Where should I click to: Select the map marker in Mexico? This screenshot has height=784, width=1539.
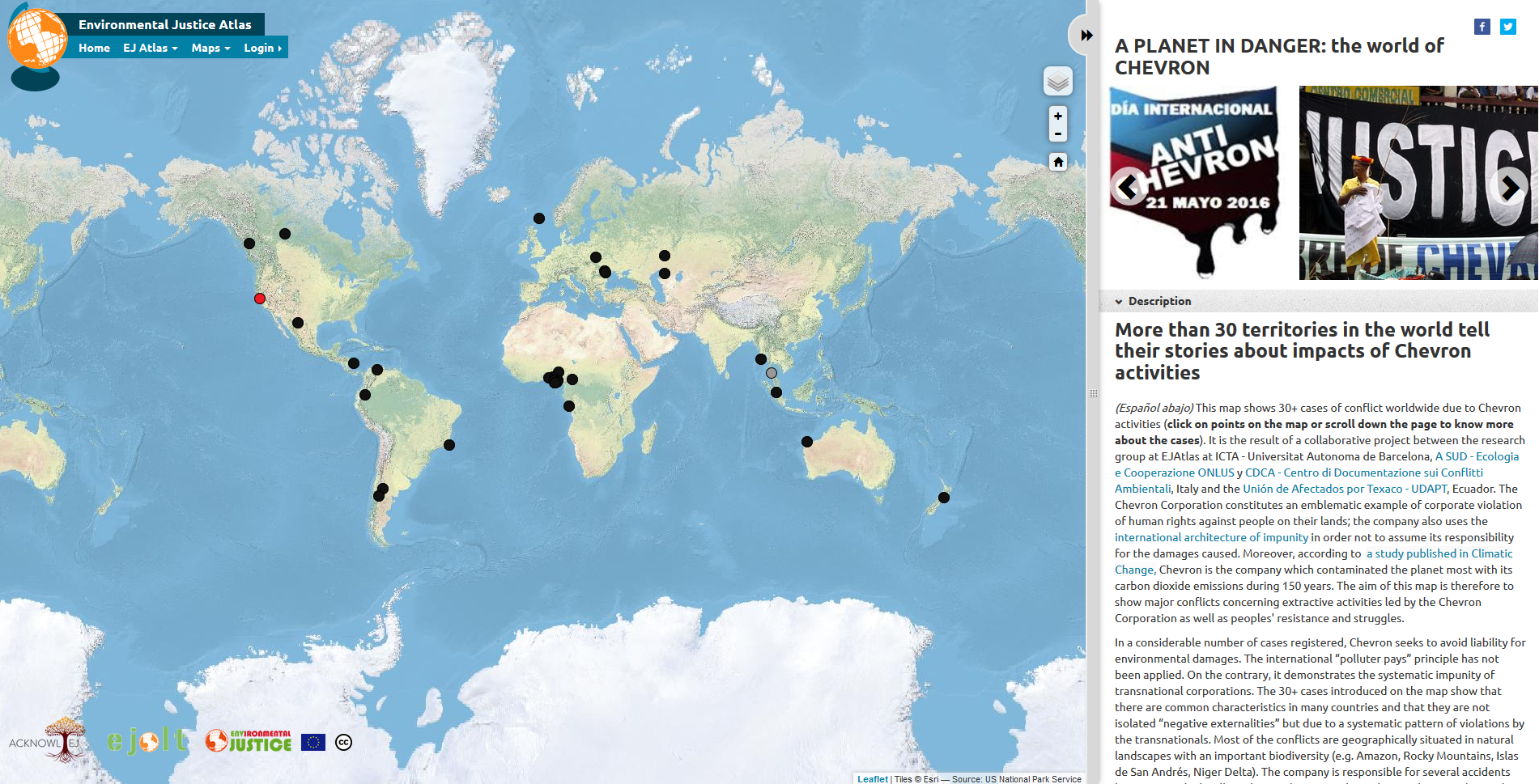pyautogui.click(x=298, y=323)
